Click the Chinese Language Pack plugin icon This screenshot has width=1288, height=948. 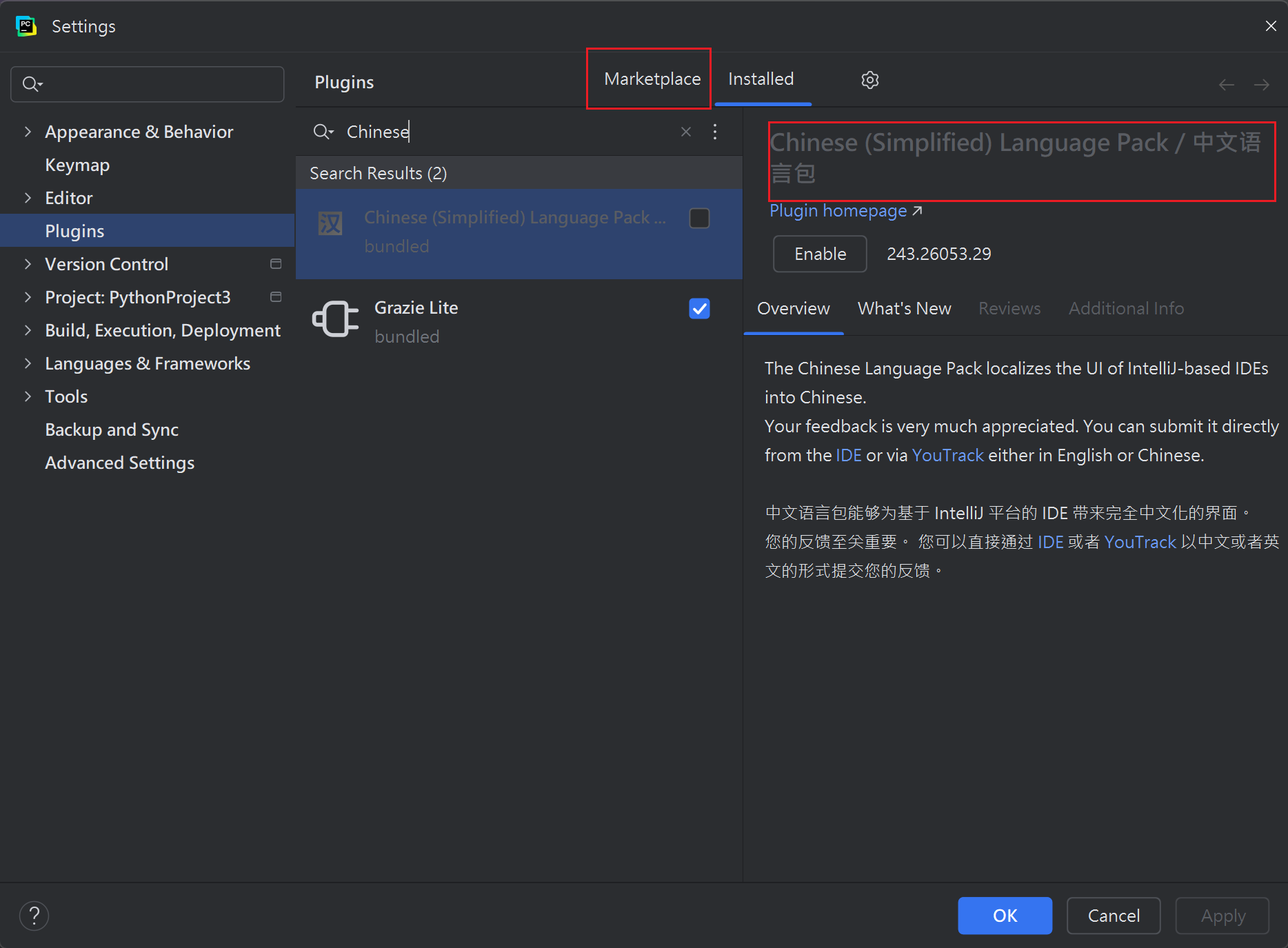pos(330,223)
